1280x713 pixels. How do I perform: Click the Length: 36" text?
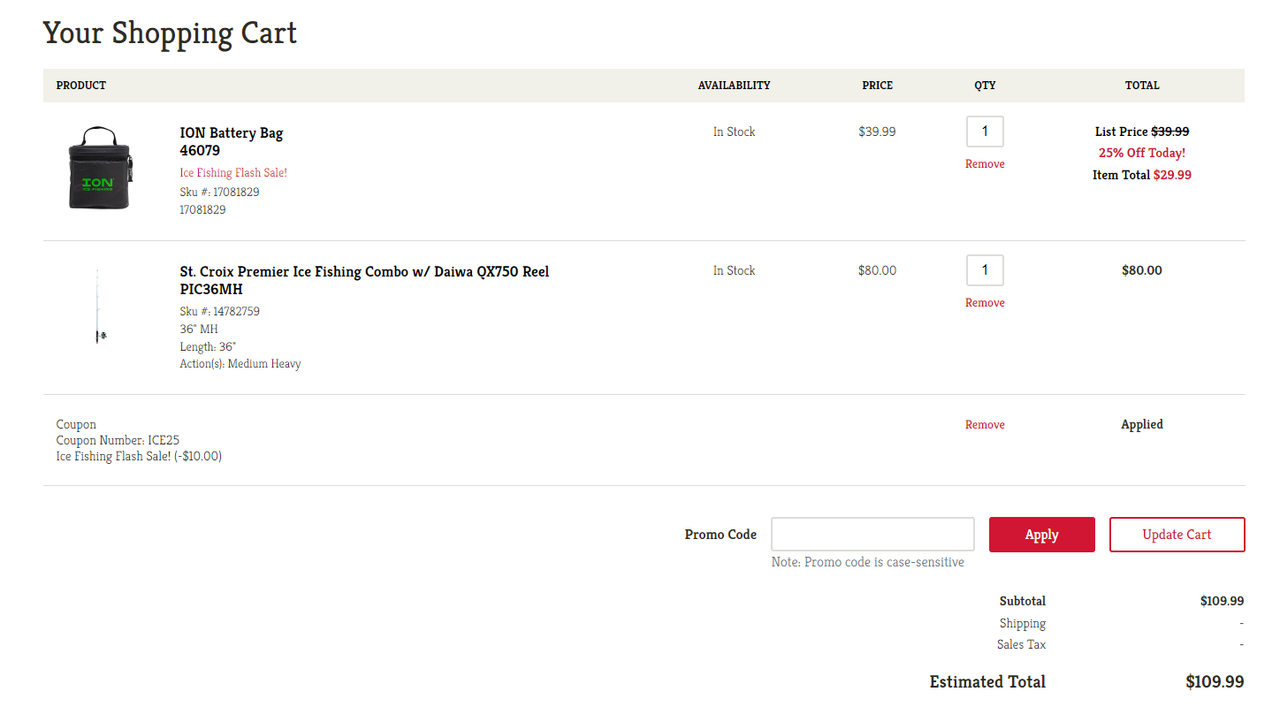[x=208, y=347]
